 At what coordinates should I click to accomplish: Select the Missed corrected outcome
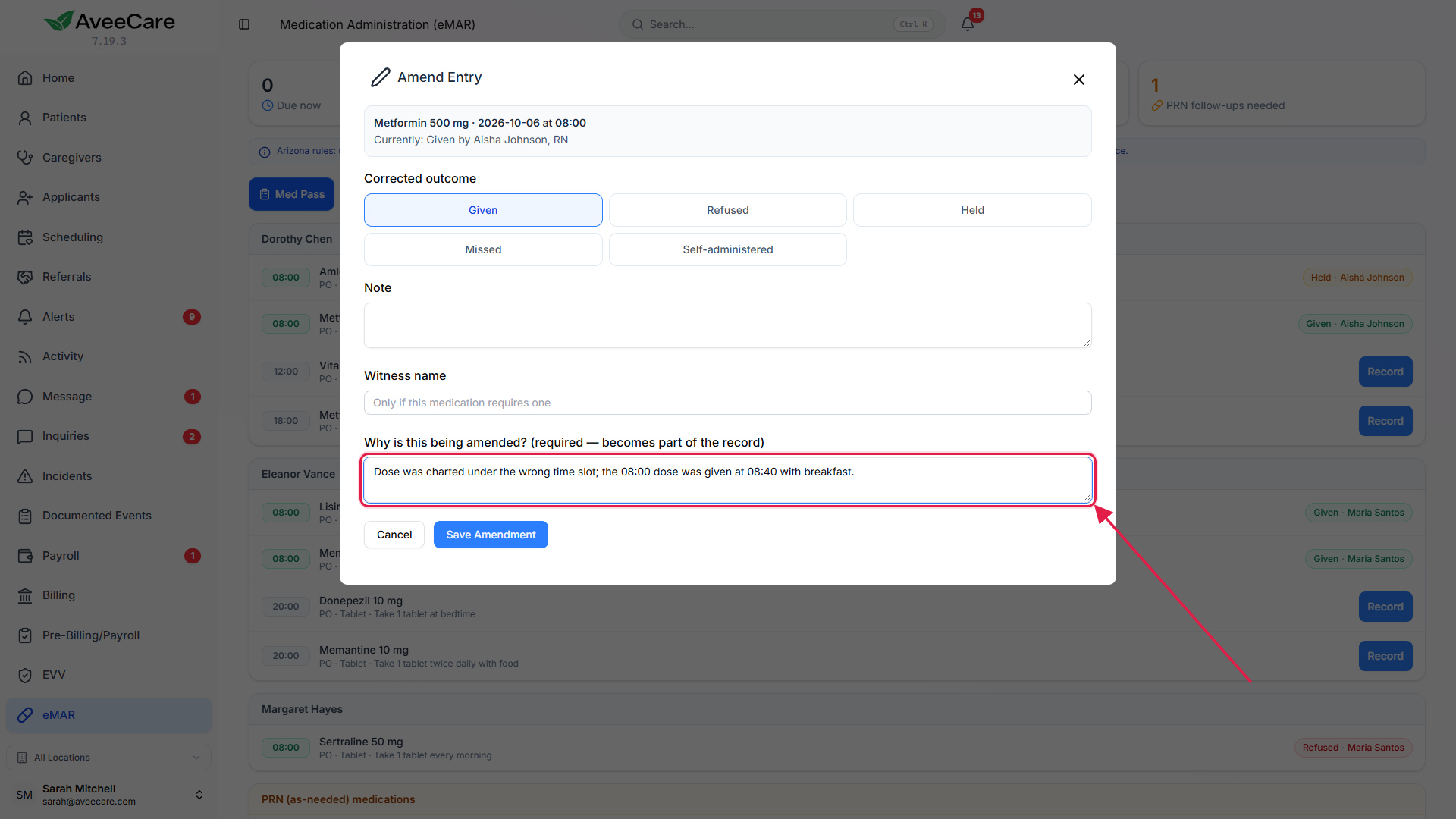click(483, 249)
